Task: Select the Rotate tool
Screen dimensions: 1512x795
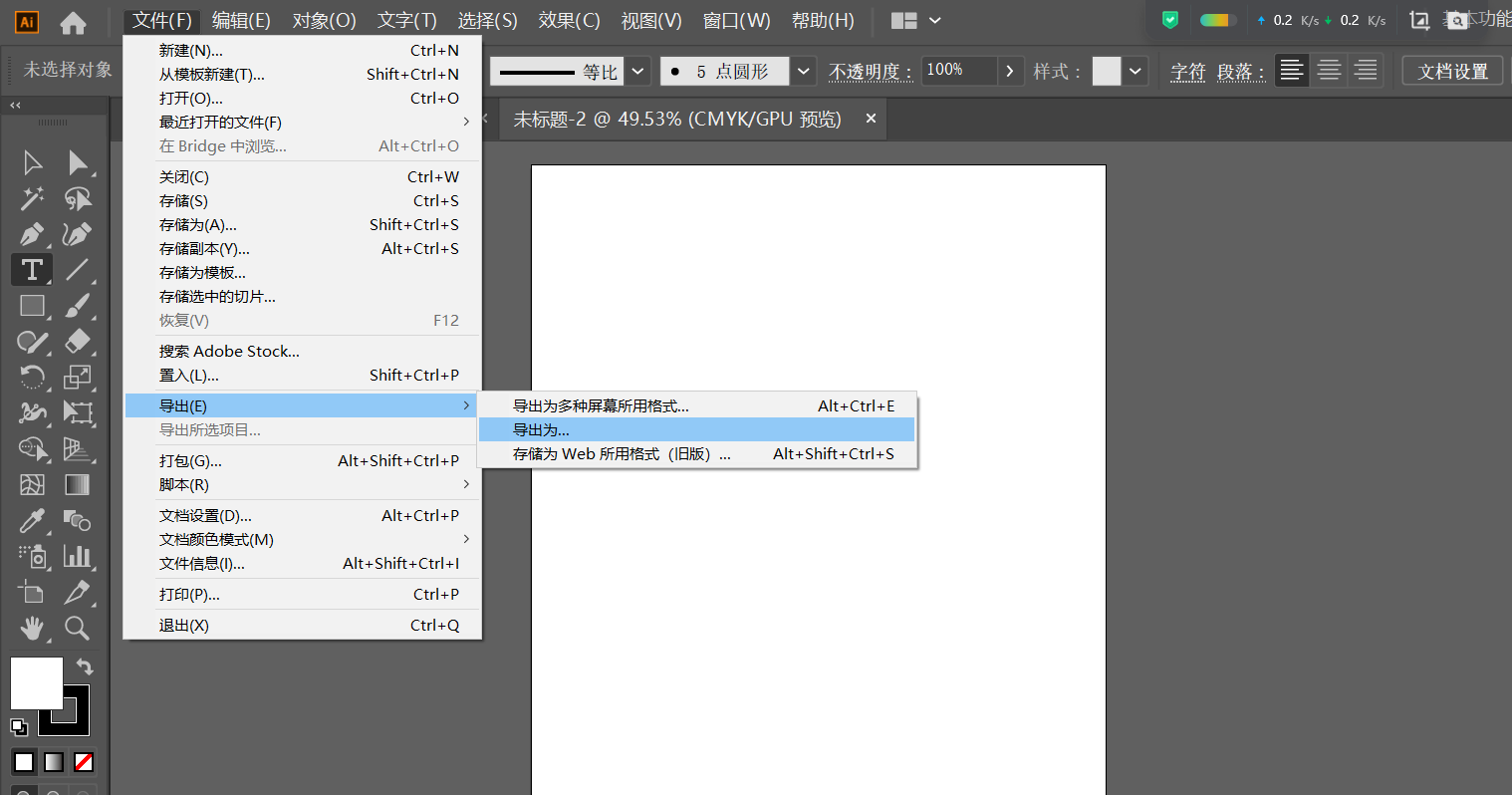Action: tap(32, 377)
